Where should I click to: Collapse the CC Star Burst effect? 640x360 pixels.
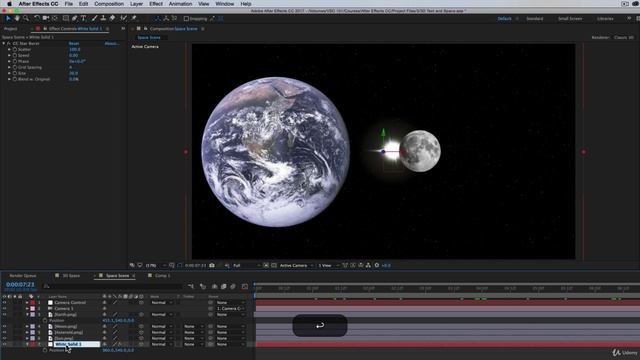pos(4,43)
